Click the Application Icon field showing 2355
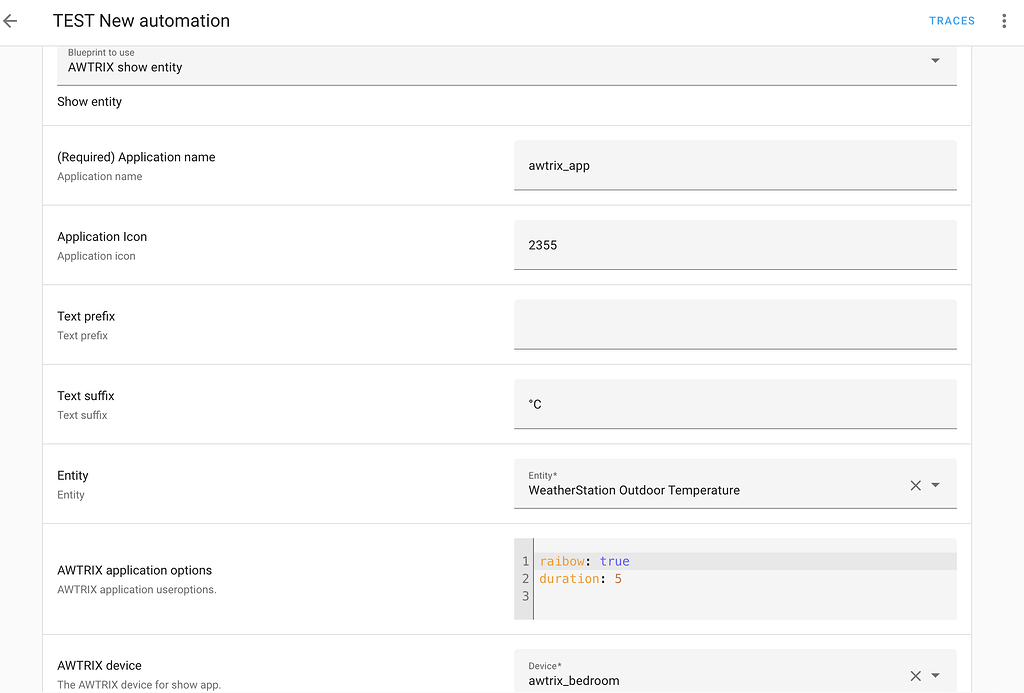The image size is (1024, 693). [x=735, y=245]
